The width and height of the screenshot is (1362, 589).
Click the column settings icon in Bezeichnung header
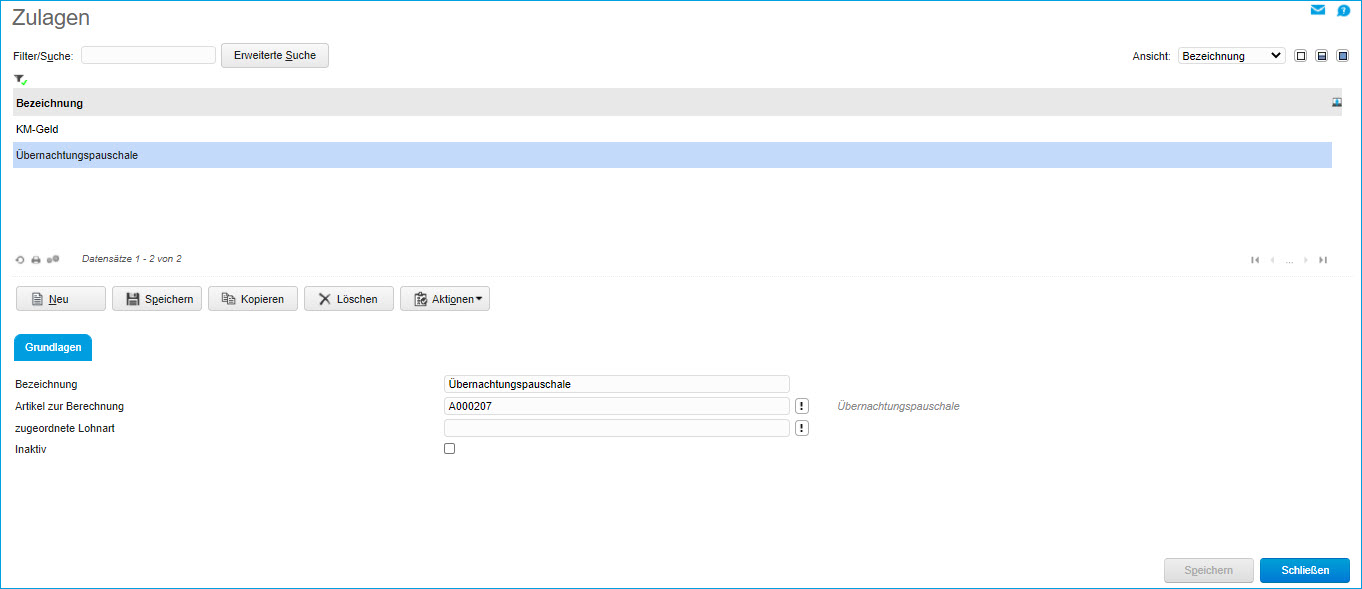(1337, 102)
